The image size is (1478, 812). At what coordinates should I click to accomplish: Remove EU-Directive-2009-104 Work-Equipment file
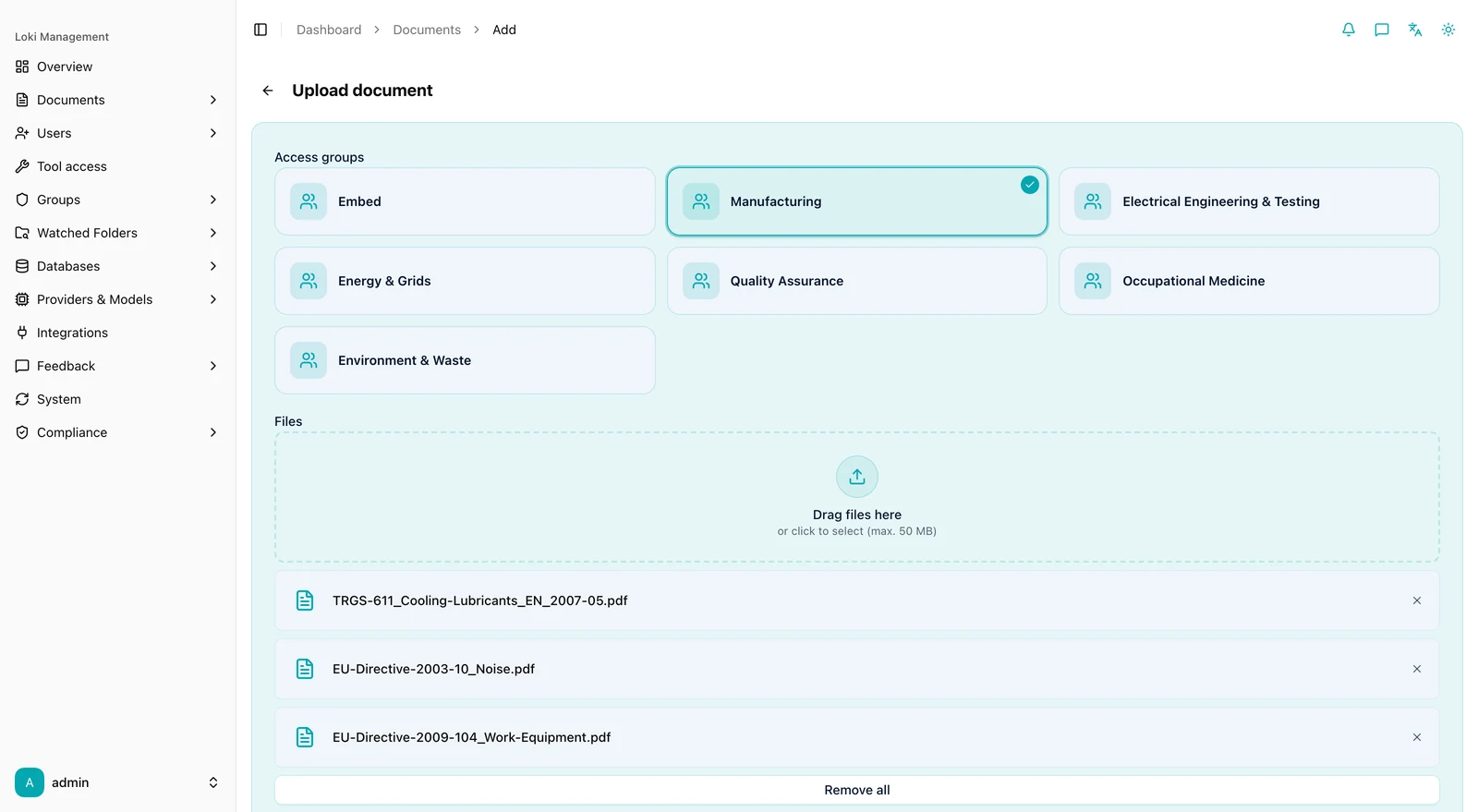pyautogui.click(x=1417, y=737)
